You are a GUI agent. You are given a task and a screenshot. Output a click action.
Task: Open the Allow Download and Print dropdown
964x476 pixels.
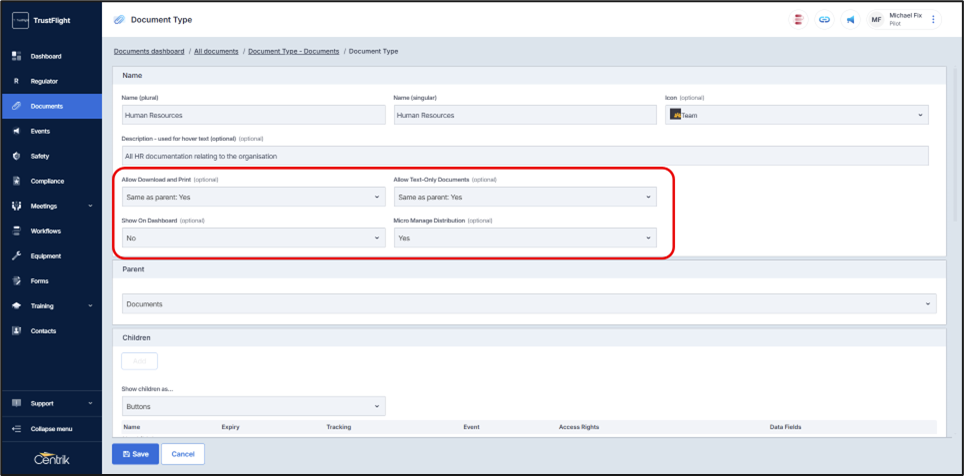pos(253,198)
